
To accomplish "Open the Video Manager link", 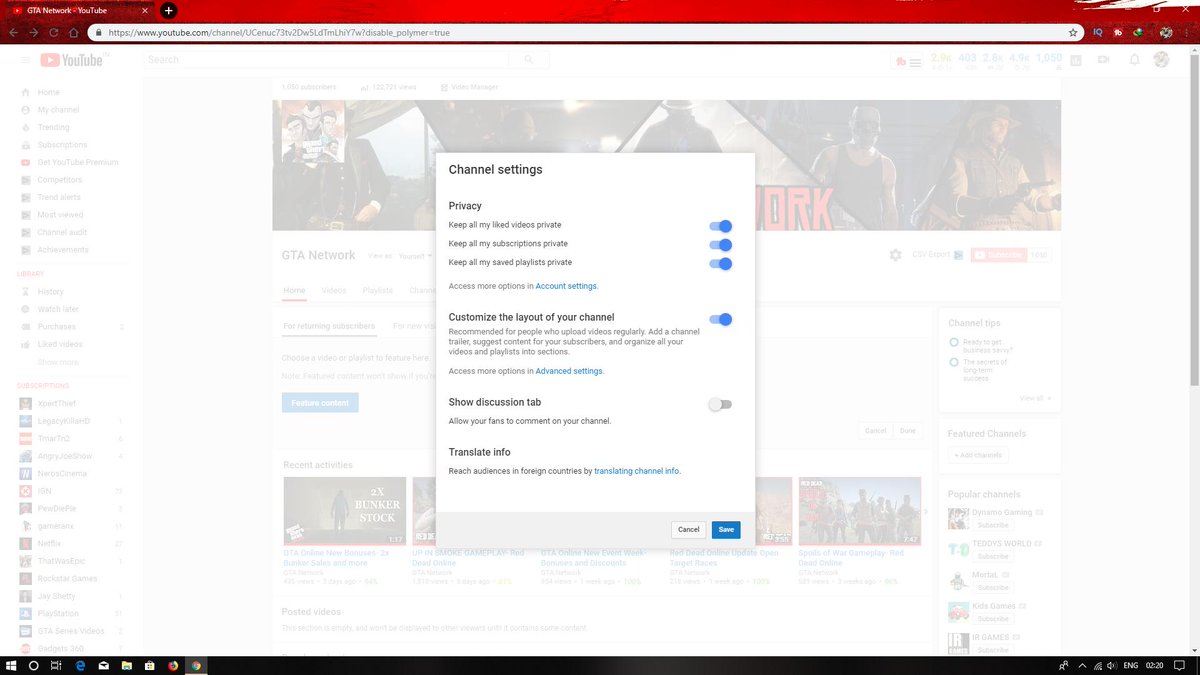I will coord(468,87).
